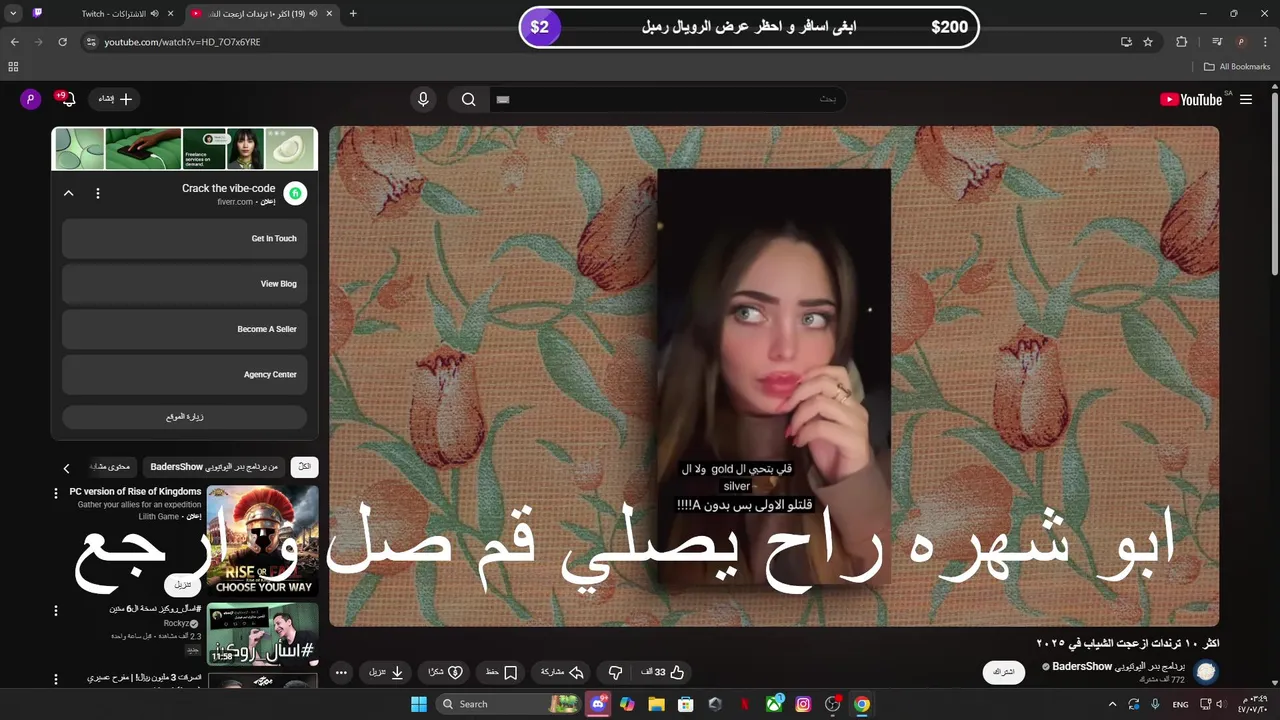The width and height of the screenshot is (1280, 720).
Task: Open Fiverr ad options three-dot menu
Action: tap(97, 193)
